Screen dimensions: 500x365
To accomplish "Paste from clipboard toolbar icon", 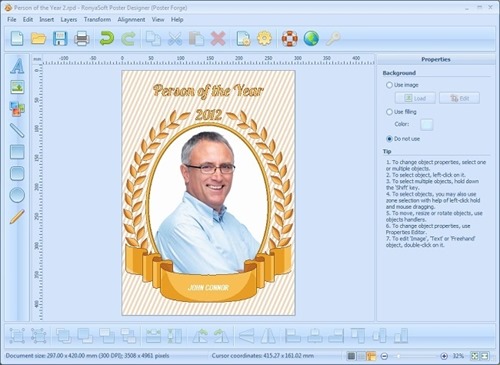I will click(x=196, y=39).
